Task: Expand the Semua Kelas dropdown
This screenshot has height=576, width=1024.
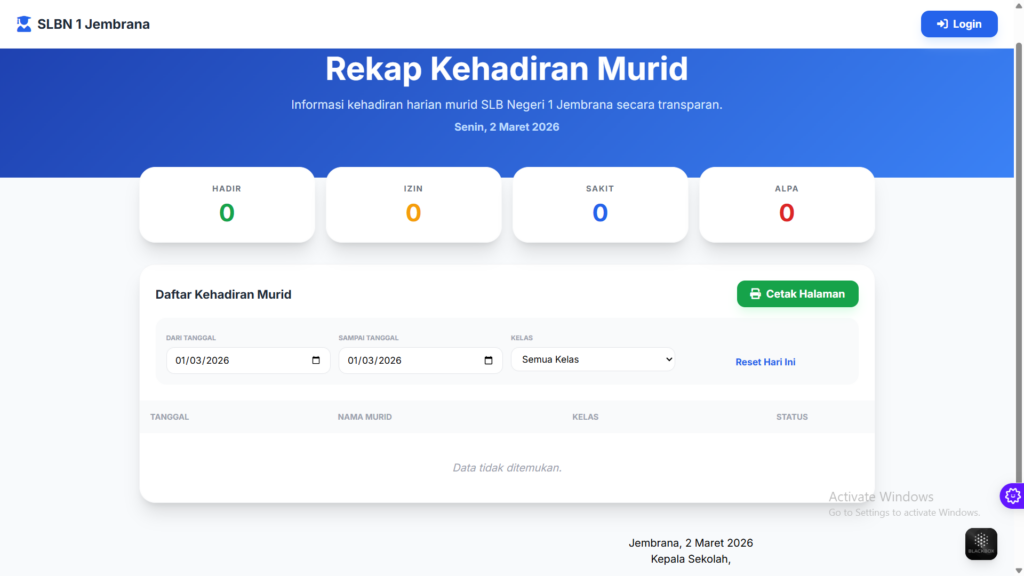Action: point(593,359)
